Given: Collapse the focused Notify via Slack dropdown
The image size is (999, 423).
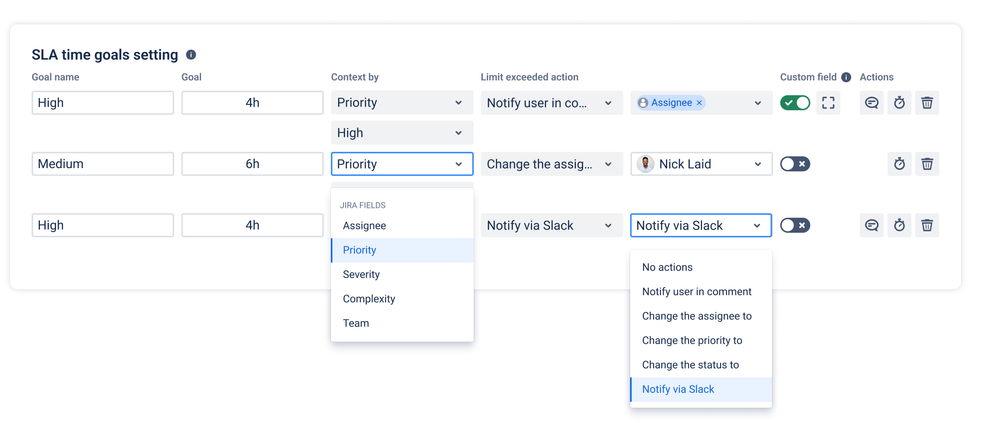Looking at the screenshot, I should tap(701, 225).
